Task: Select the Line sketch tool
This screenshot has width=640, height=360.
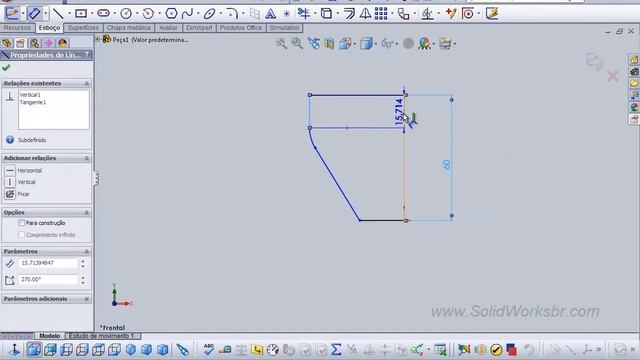Action: click(x=58, y=14)
